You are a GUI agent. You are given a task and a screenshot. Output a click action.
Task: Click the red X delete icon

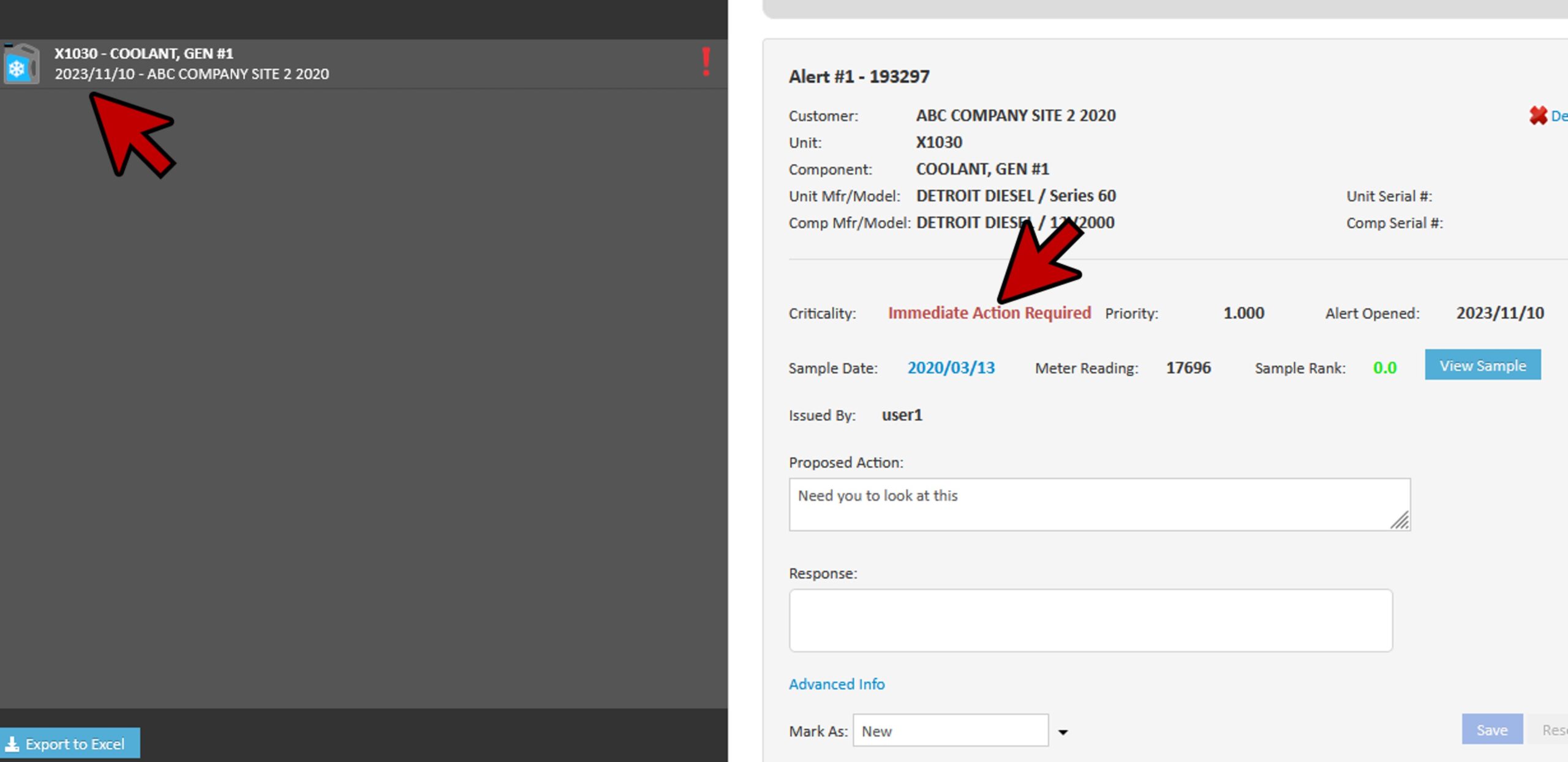pyautogui.click(x=1537, y=115)
